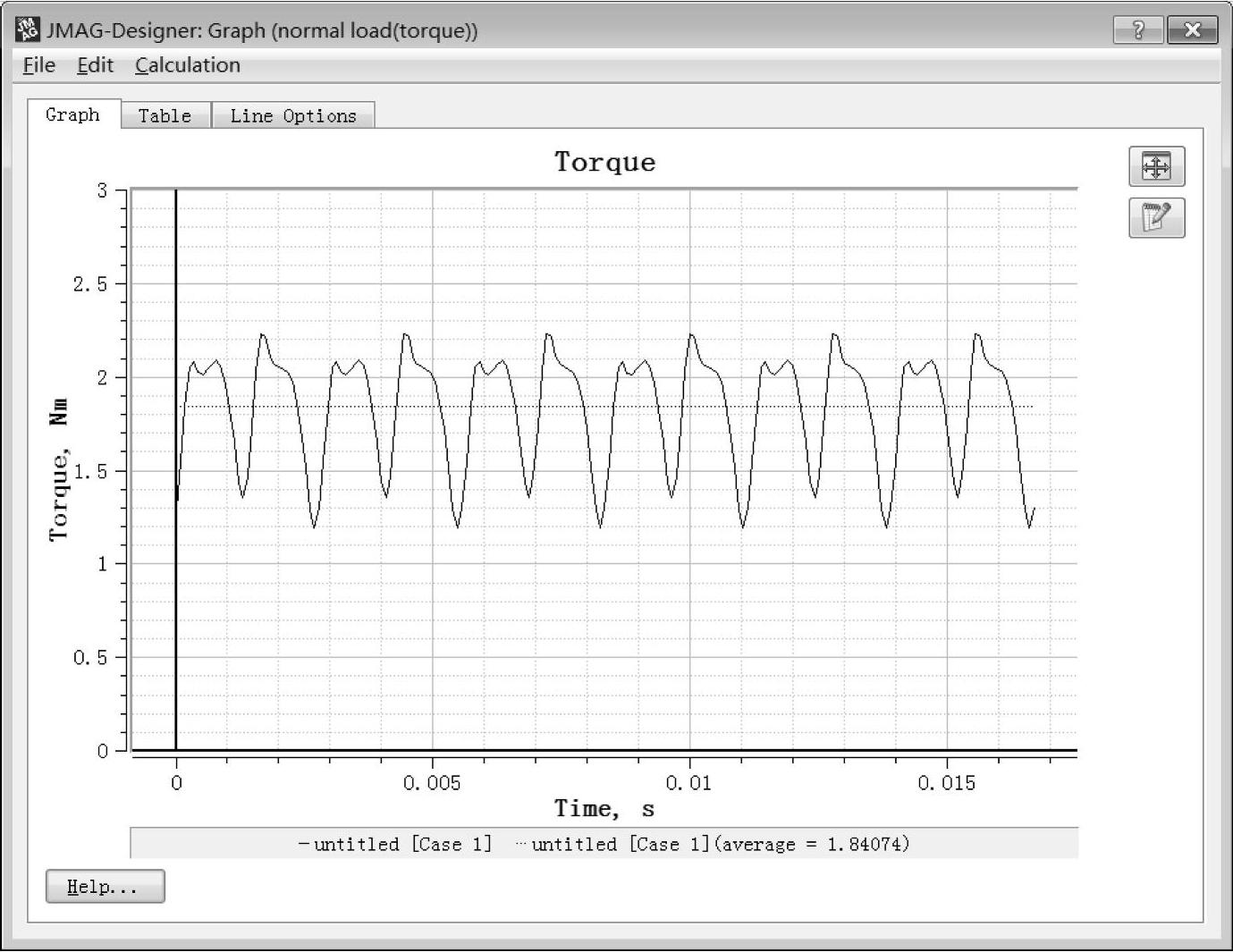Click the JMAG application icon in title bar
The width and height of the screenshot is (1233, 952).
[28, 29]
